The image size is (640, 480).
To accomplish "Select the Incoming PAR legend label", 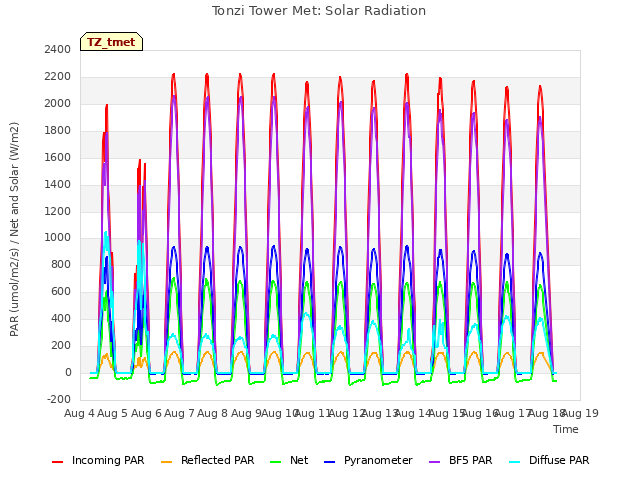I will (x=108, y=460).
